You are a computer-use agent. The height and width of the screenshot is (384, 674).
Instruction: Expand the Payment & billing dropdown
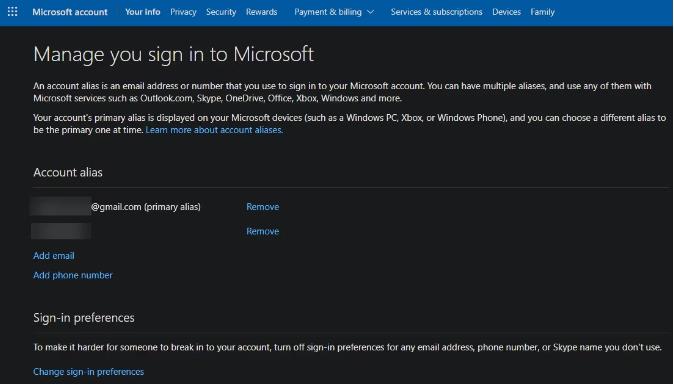pyautogui.click(x=334, y=12)
